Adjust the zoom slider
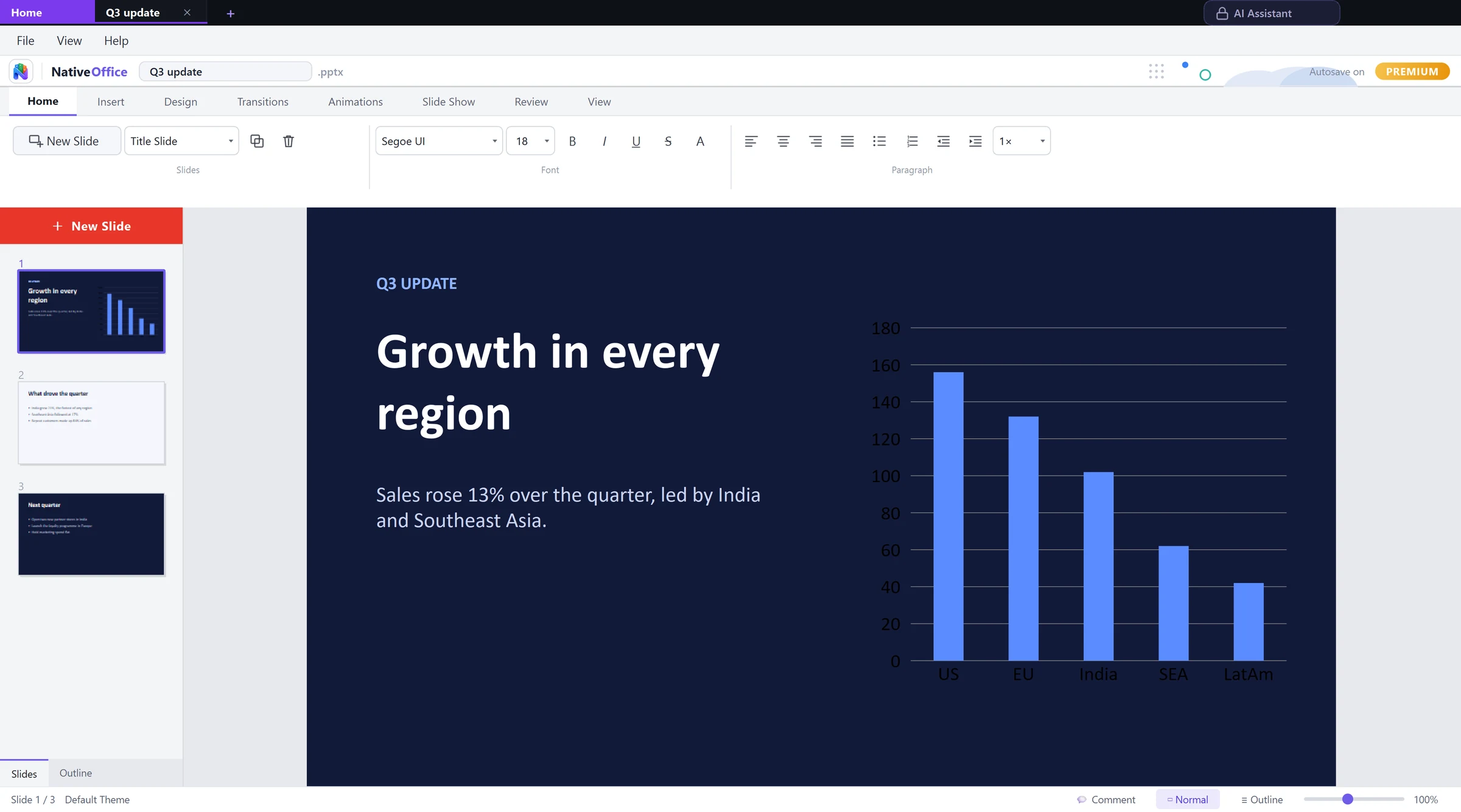Screen dimensions: 1461x812 pos(1348,799)
